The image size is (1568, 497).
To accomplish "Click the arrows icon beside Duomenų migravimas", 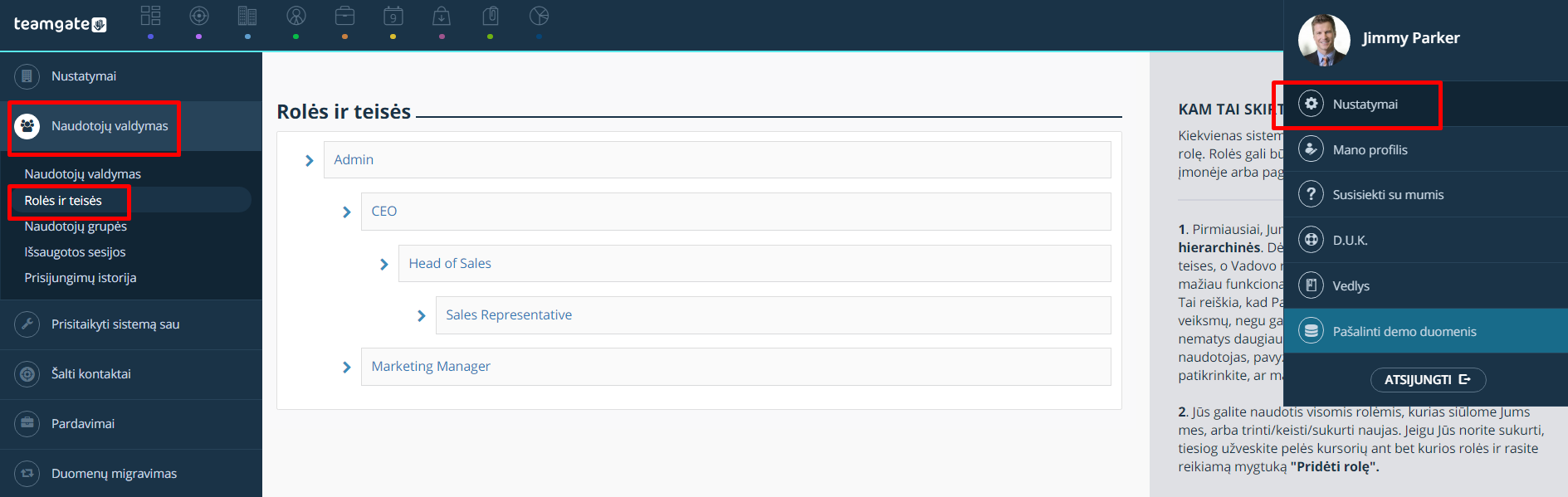I will tap(27, 474).
